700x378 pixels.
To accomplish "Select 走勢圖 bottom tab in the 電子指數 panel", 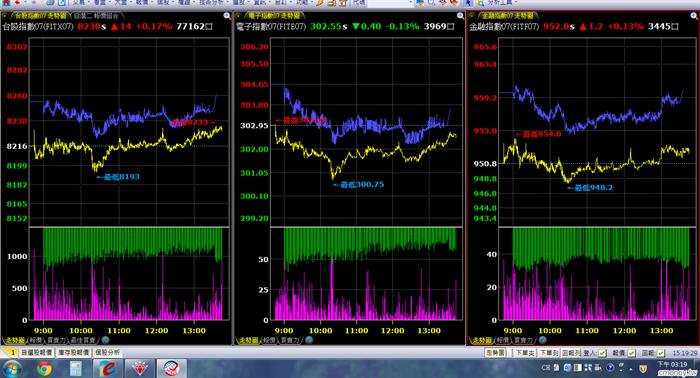I will 248,340.
